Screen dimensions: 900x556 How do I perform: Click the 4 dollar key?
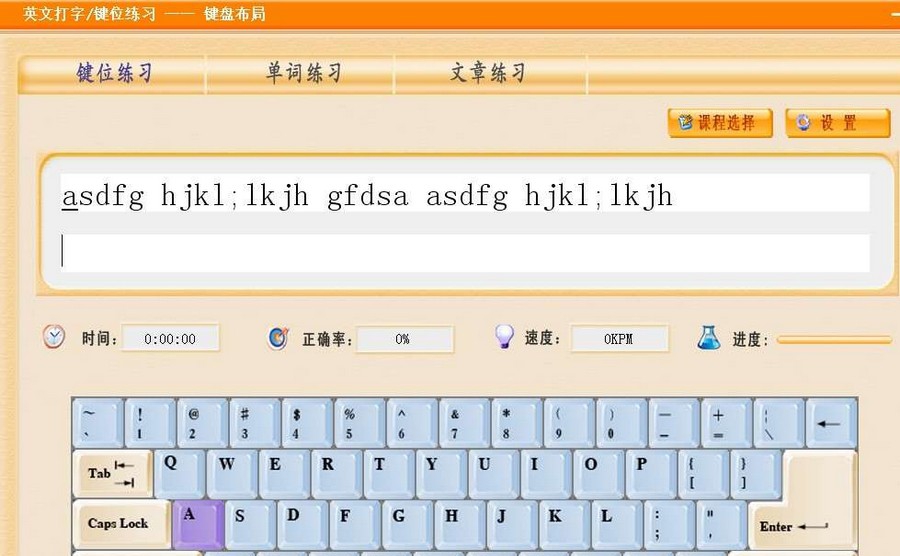point(307,423)
